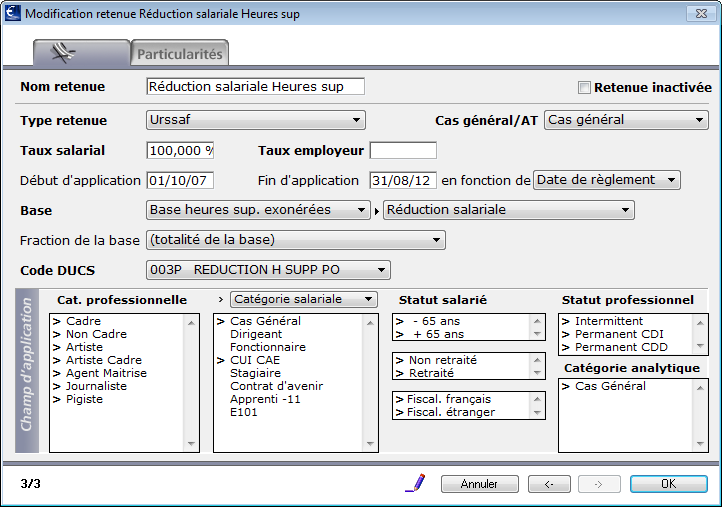The width and height of the screenshot is (722, 507).
Task: Click the > arrow before Catégorie salariale dropdown
Action: (221, 300)
